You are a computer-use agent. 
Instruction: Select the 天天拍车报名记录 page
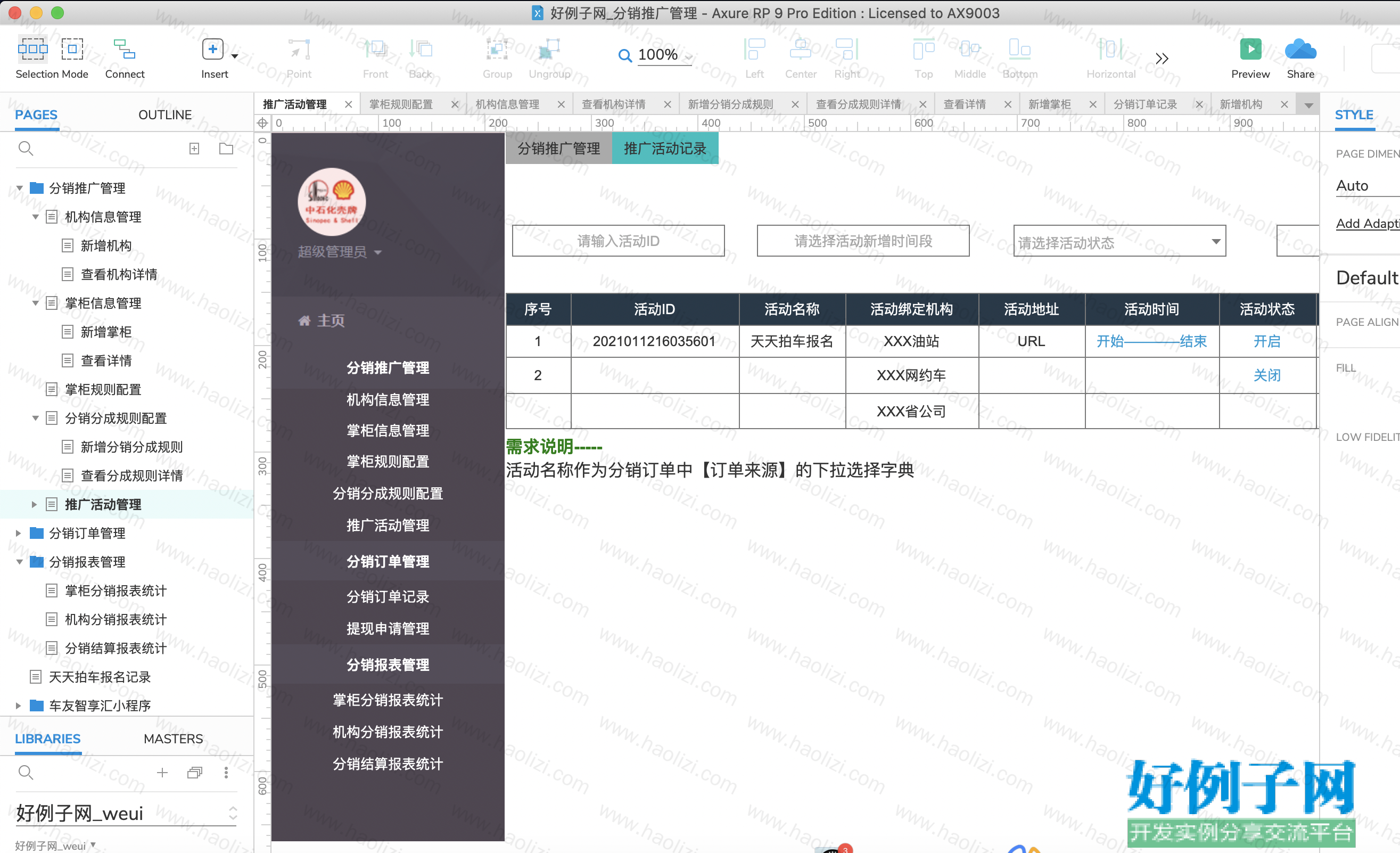tap(100, 677)
